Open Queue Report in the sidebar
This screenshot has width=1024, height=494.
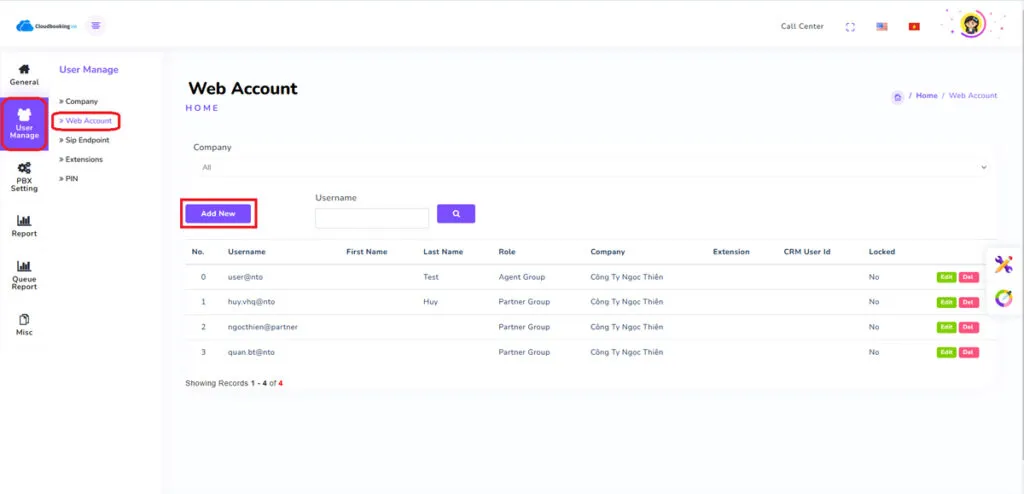pyautogui.click(x=24, y=275)
